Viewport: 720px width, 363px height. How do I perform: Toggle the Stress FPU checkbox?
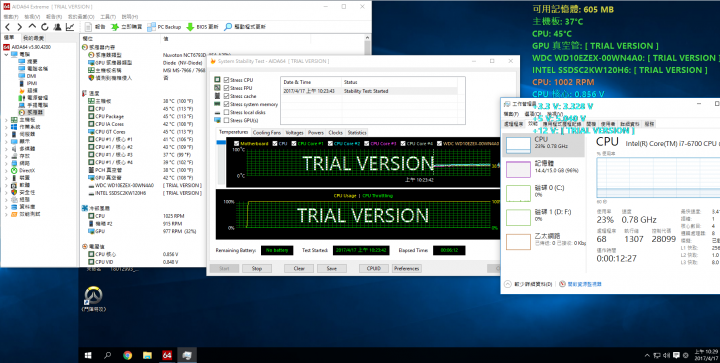(226, 88)
